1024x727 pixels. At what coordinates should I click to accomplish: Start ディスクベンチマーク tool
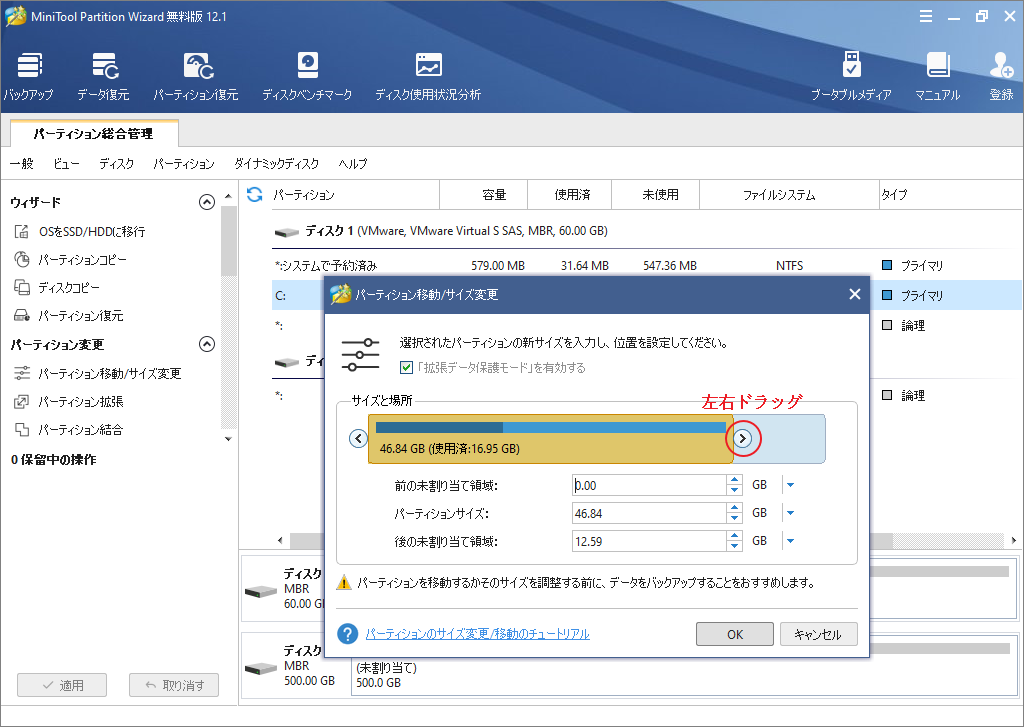307,76
